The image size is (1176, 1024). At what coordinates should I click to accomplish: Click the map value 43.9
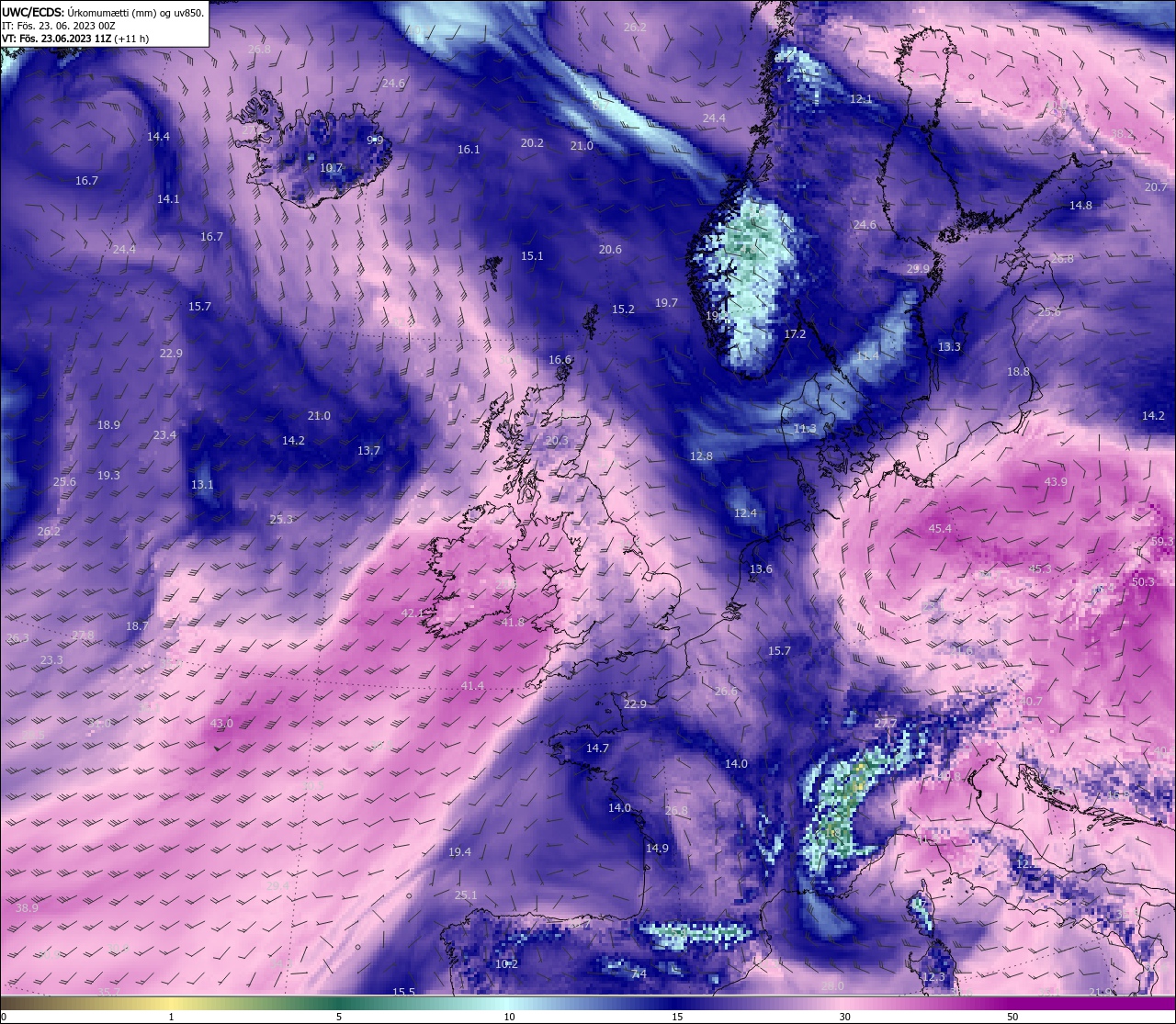tap(1056, 481)
